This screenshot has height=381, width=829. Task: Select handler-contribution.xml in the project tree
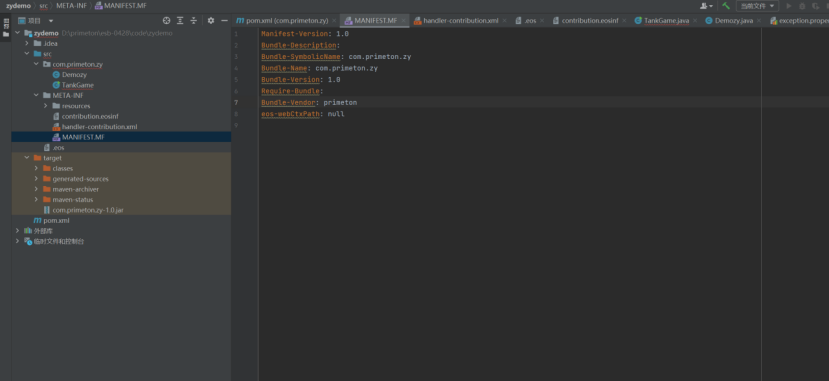(99, 127)
